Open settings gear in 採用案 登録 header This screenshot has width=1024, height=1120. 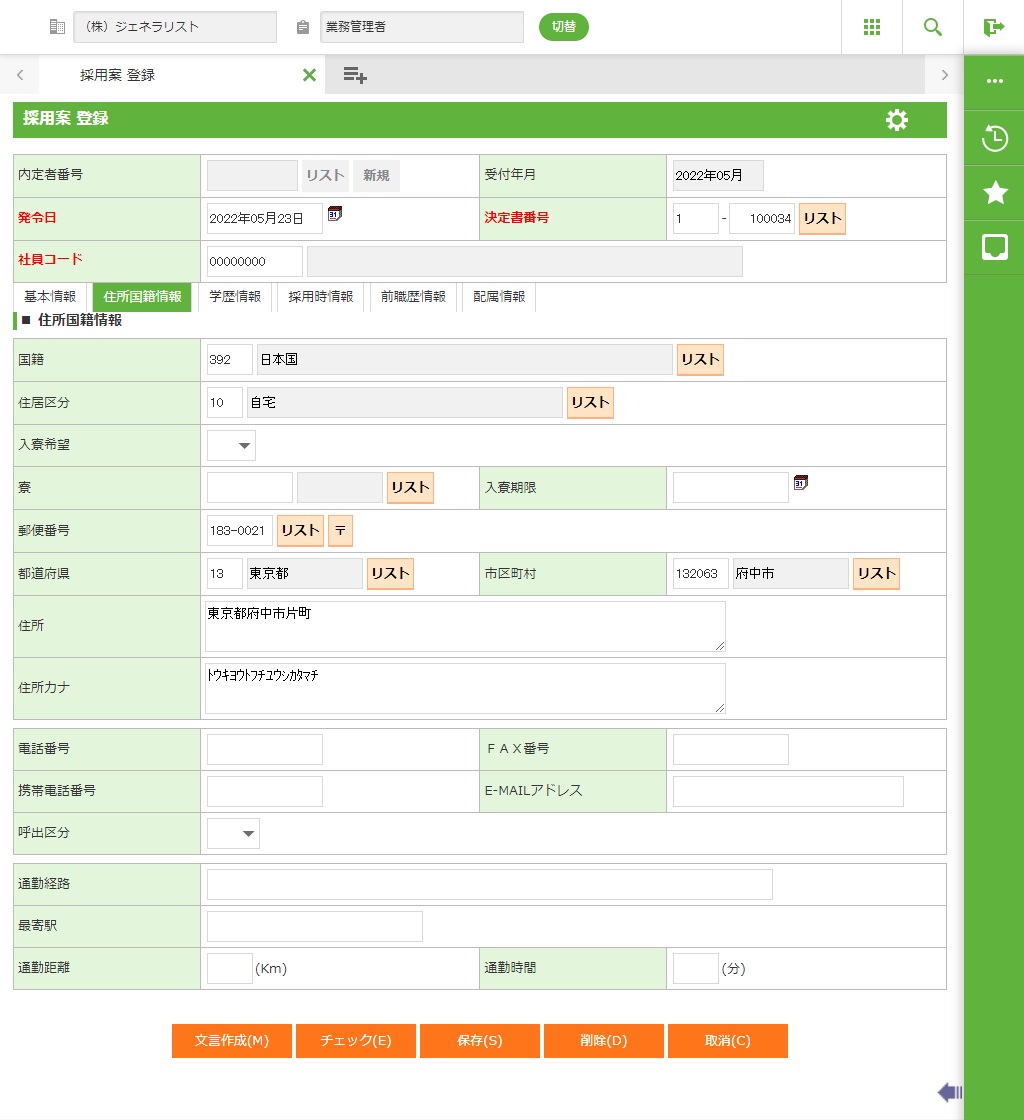click(897, 120)
